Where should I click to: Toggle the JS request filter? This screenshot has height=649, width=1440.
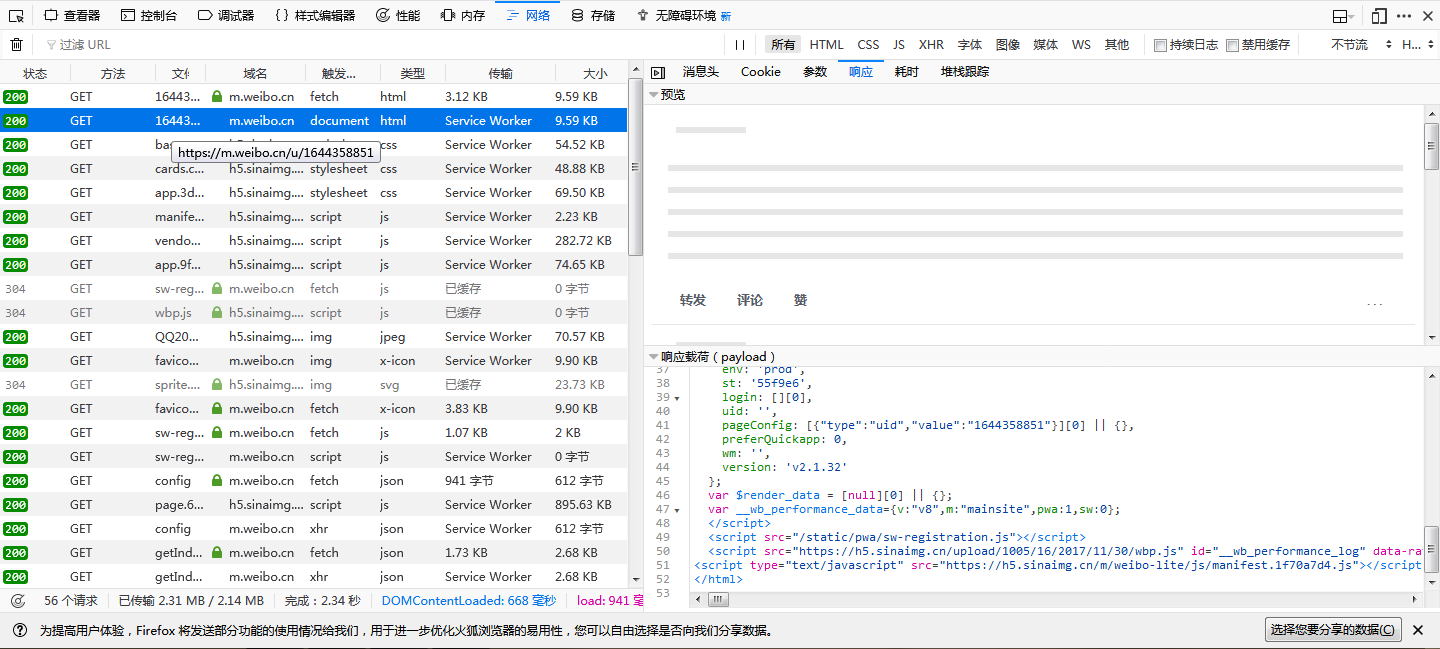click(899, 44)
